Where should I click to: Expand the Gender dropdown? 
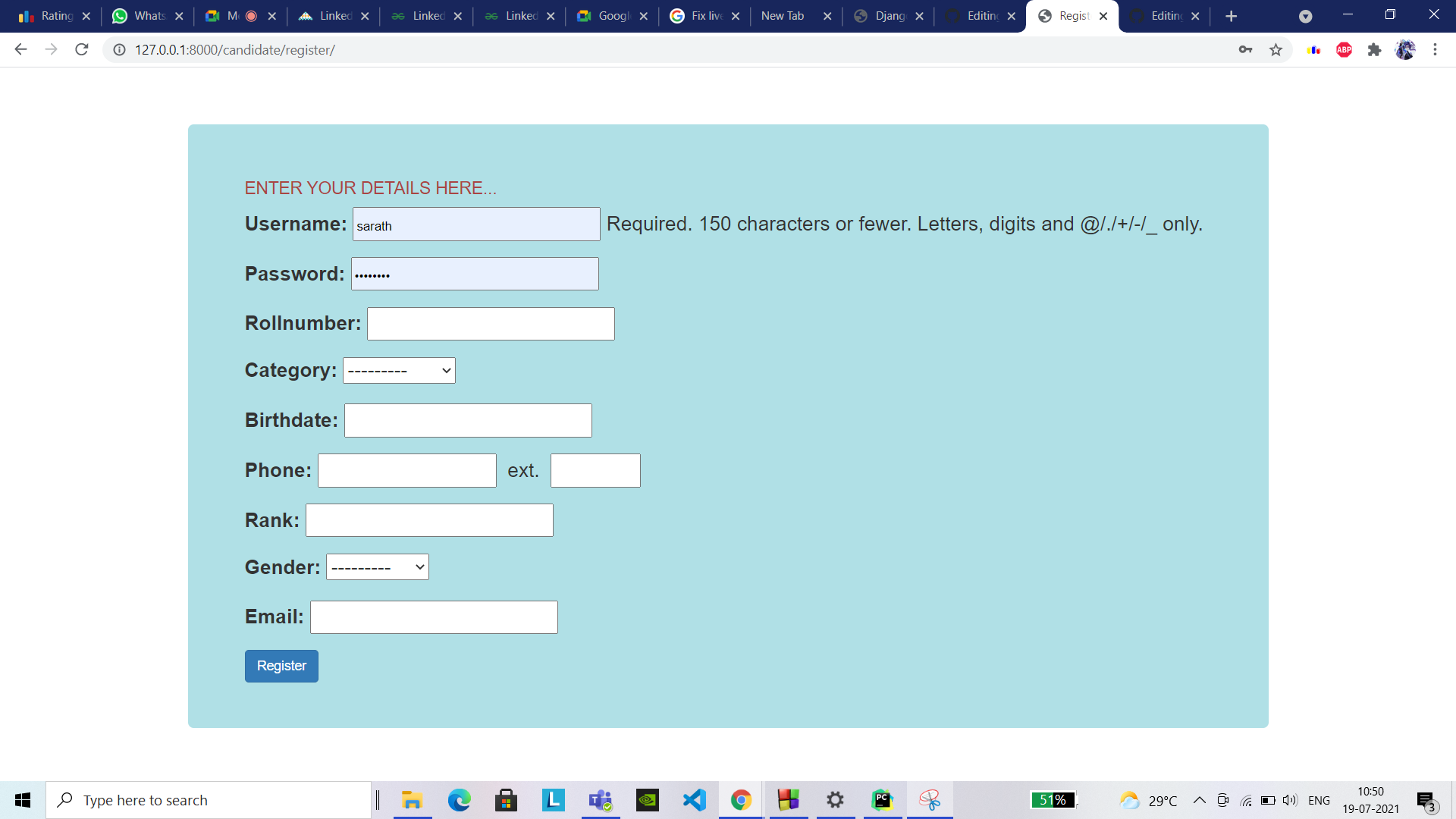tap(377, 567)
